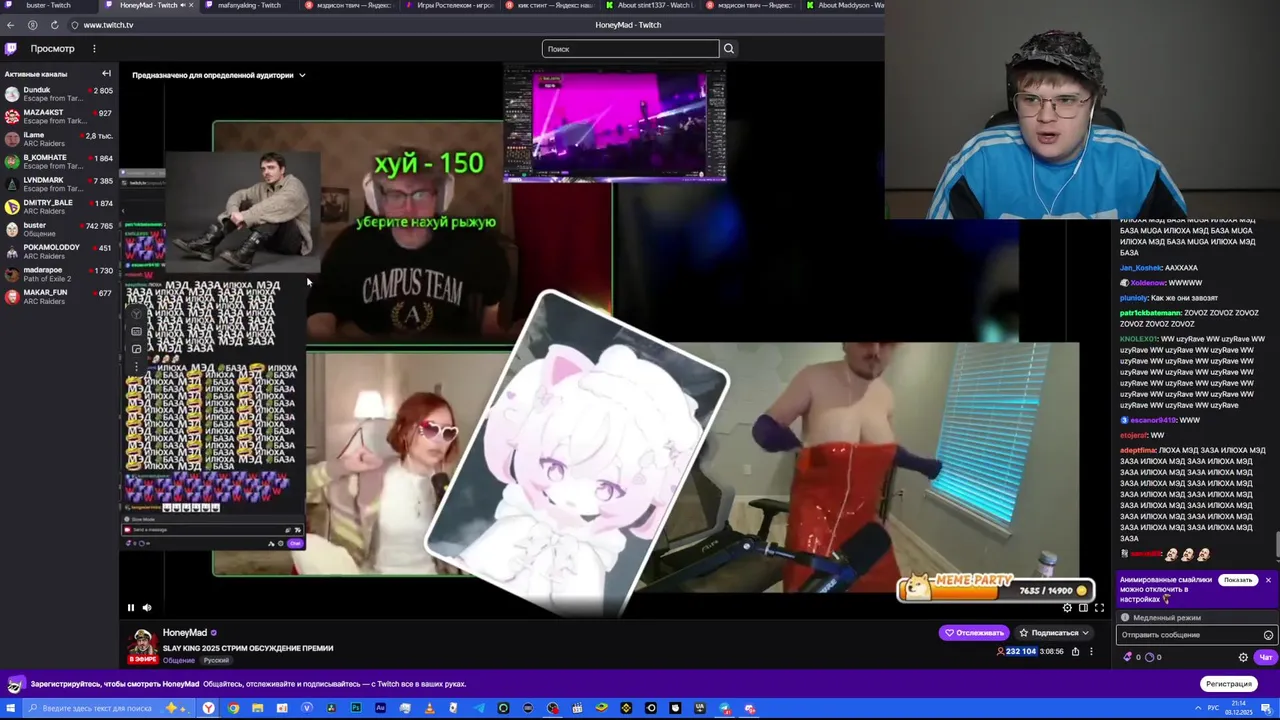Open Telegram from the taskbar
1280x720 pixels.
(479, 708)
